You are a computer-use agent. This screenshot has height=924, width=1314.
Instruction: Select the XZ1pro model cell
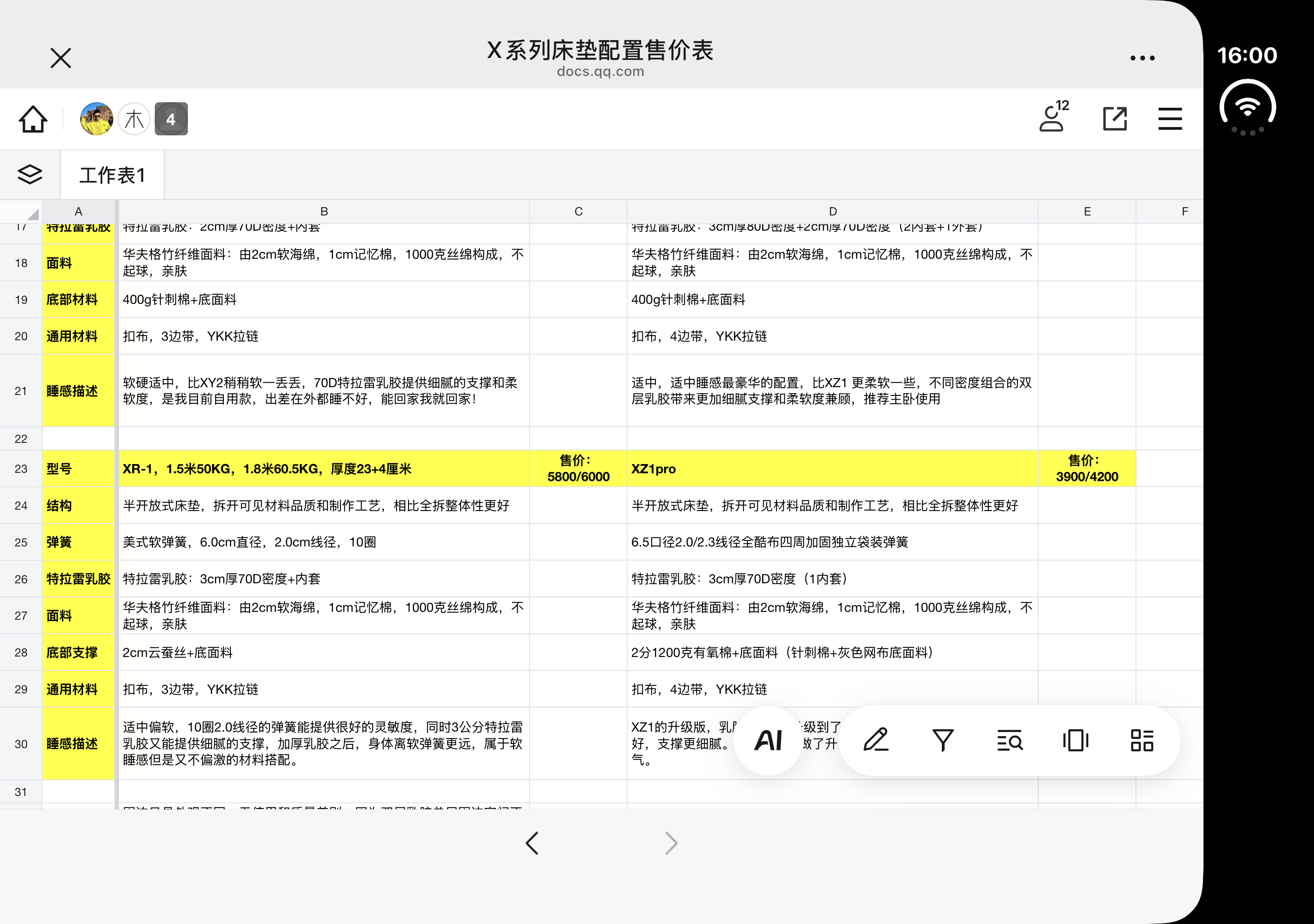coord(833,469)
